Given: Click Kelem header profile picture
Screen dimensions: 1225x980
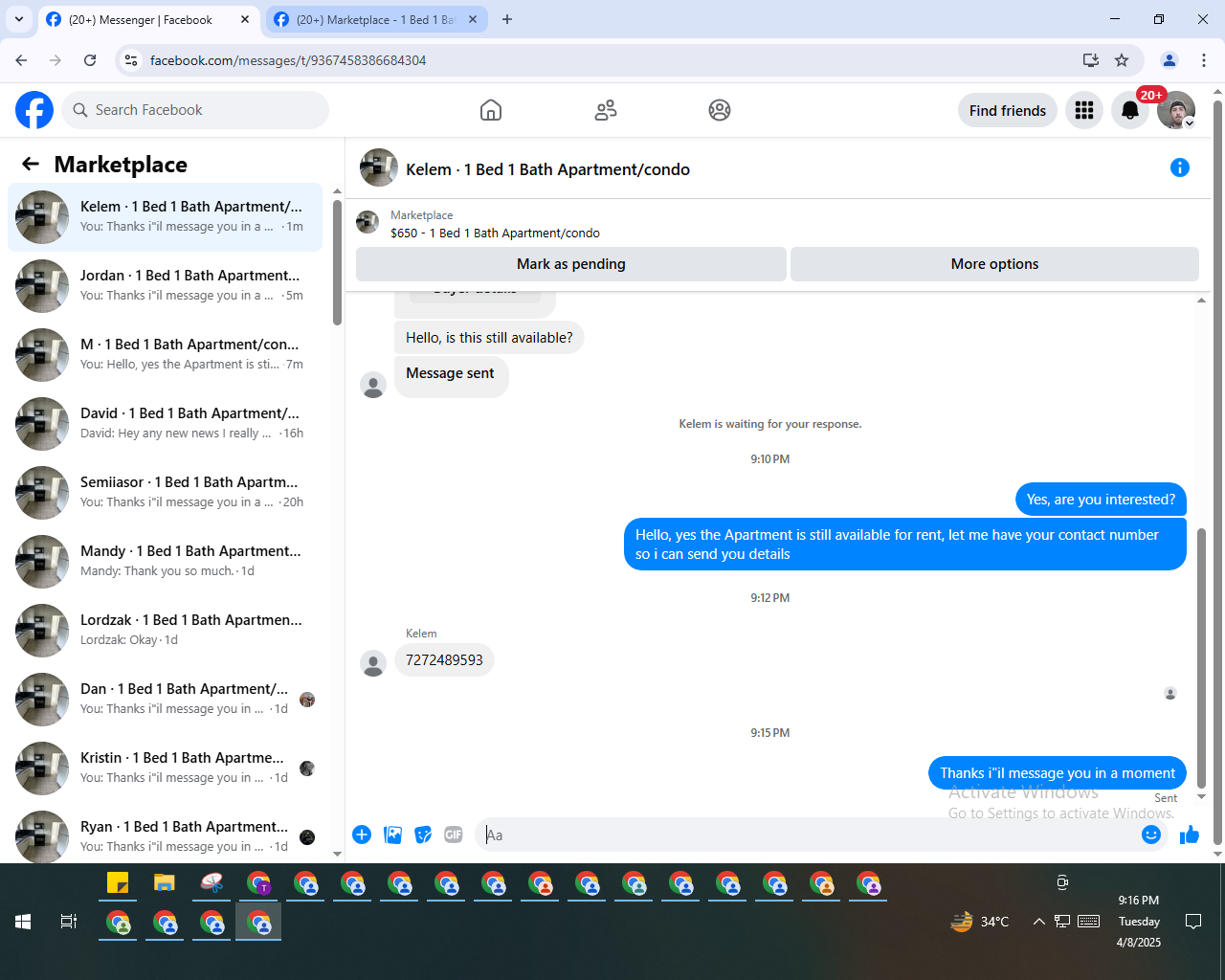Looking at the screenshot, I should click(379, 167).
